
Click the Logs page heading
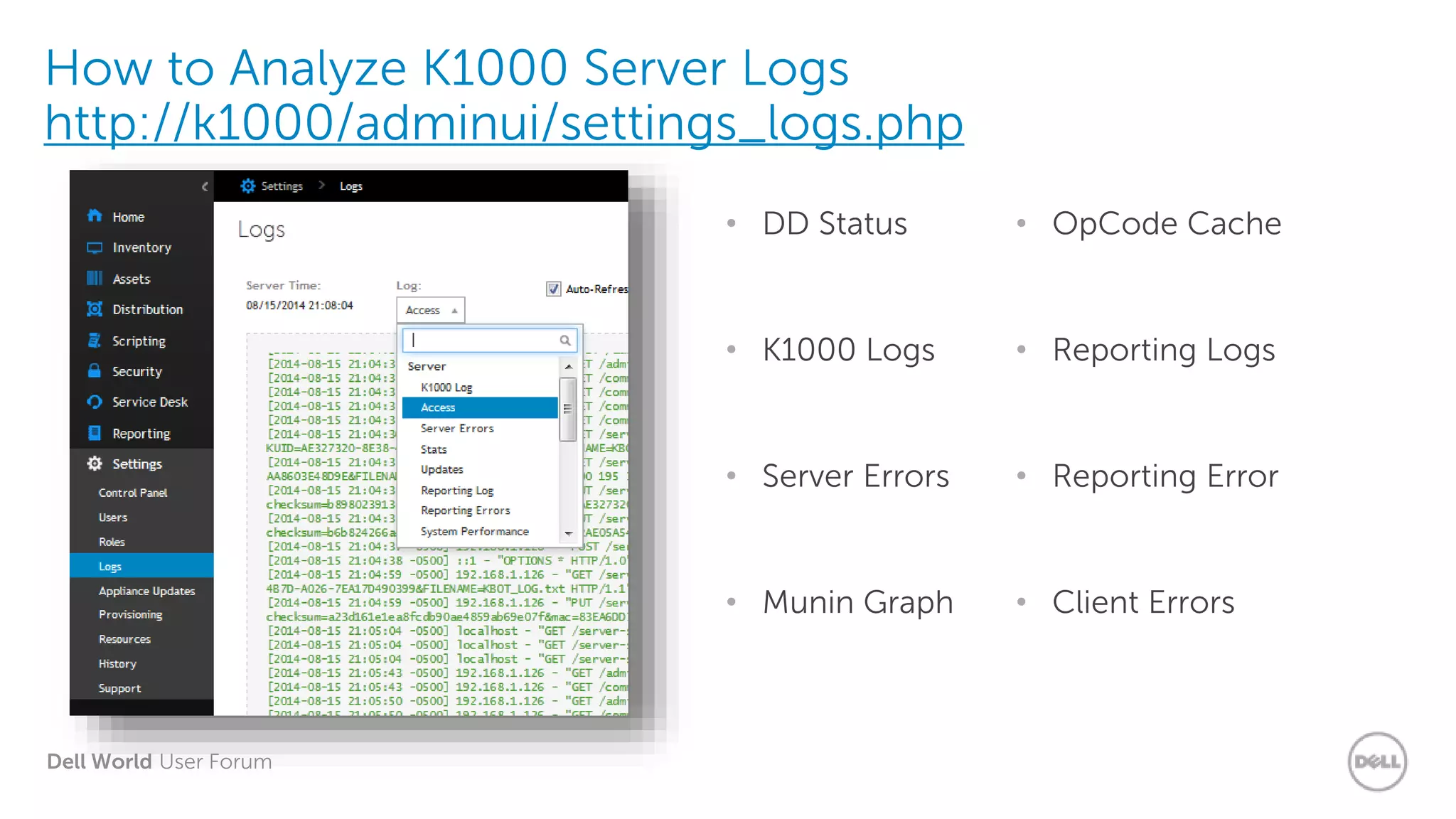[261, 230]
